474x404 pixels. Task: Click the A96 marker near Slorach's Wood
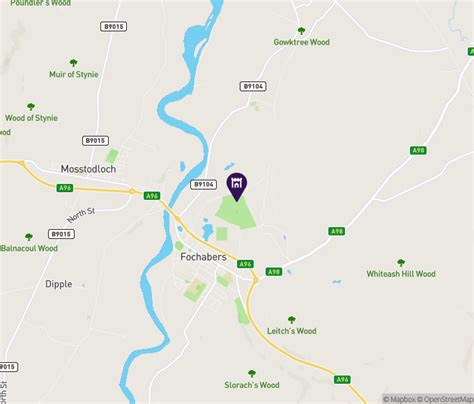[x=342, y=379]
